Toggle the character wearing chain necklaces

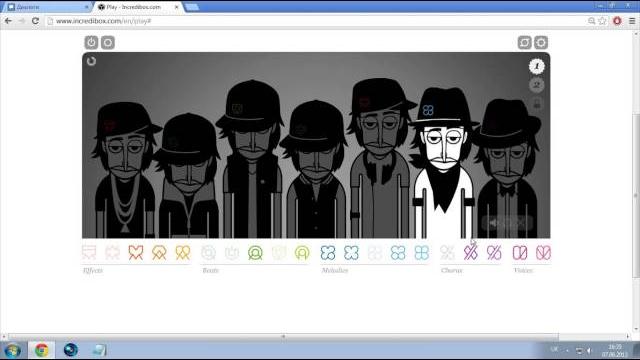pyautogui.click(x=124, y=171)
